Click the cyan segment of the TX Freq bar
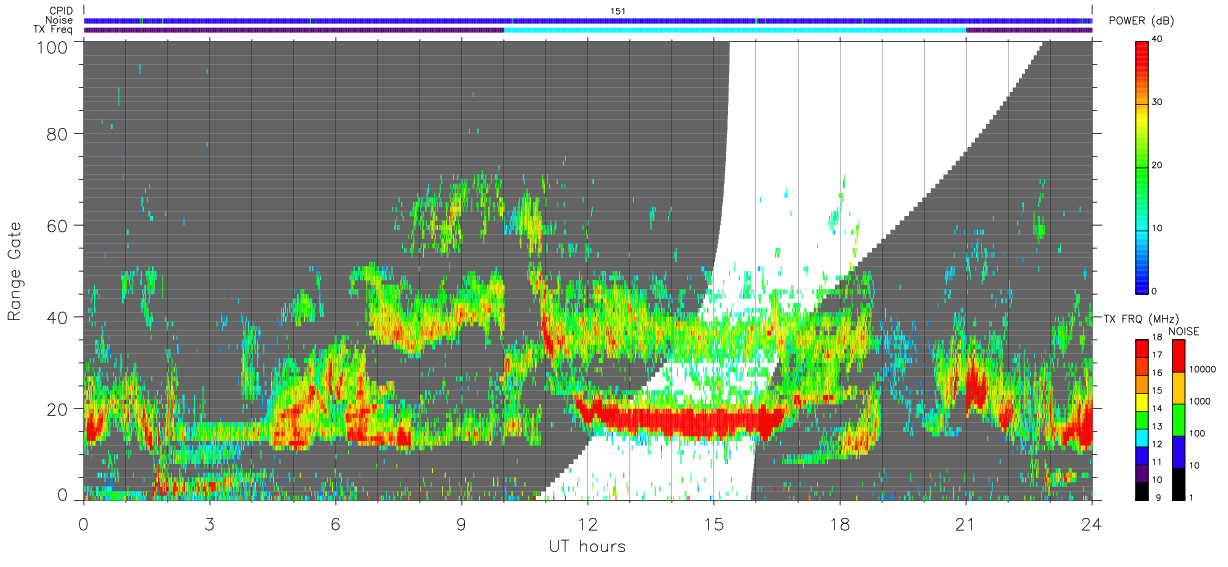1228x567 pixels. (735, 30)
